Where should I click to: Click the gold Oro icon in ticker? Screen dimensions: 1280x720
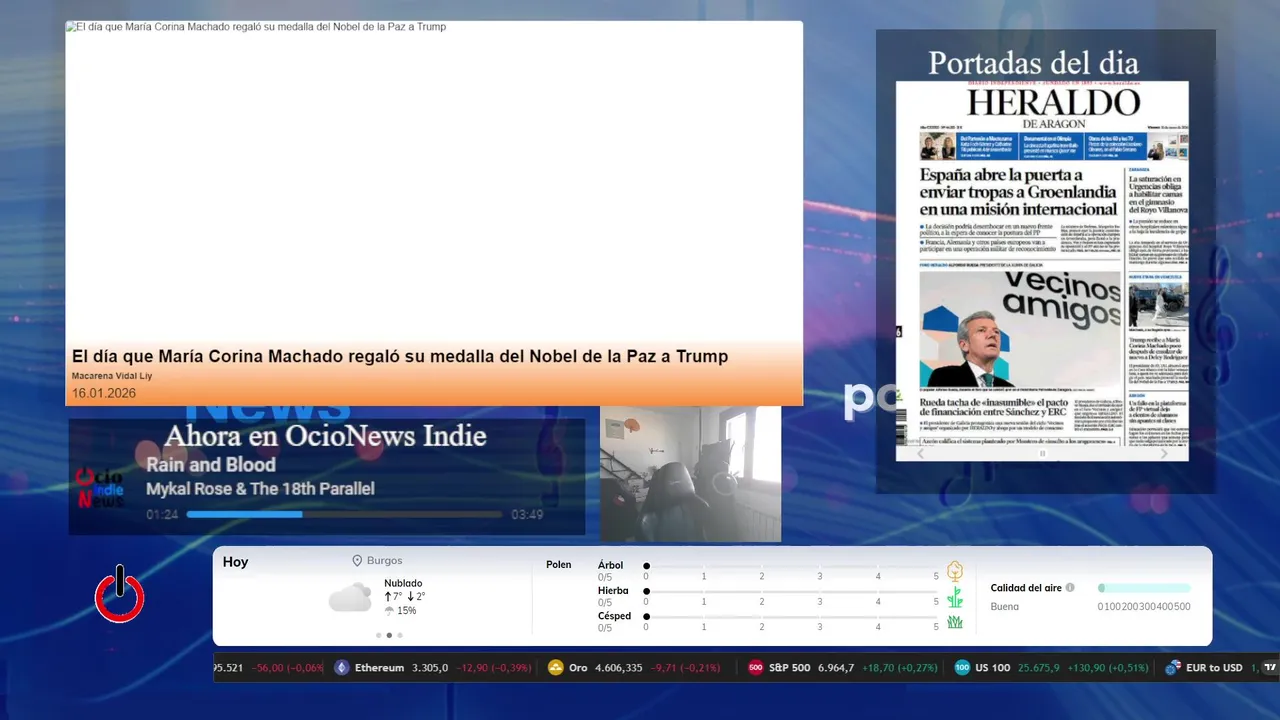coord(556,668)
